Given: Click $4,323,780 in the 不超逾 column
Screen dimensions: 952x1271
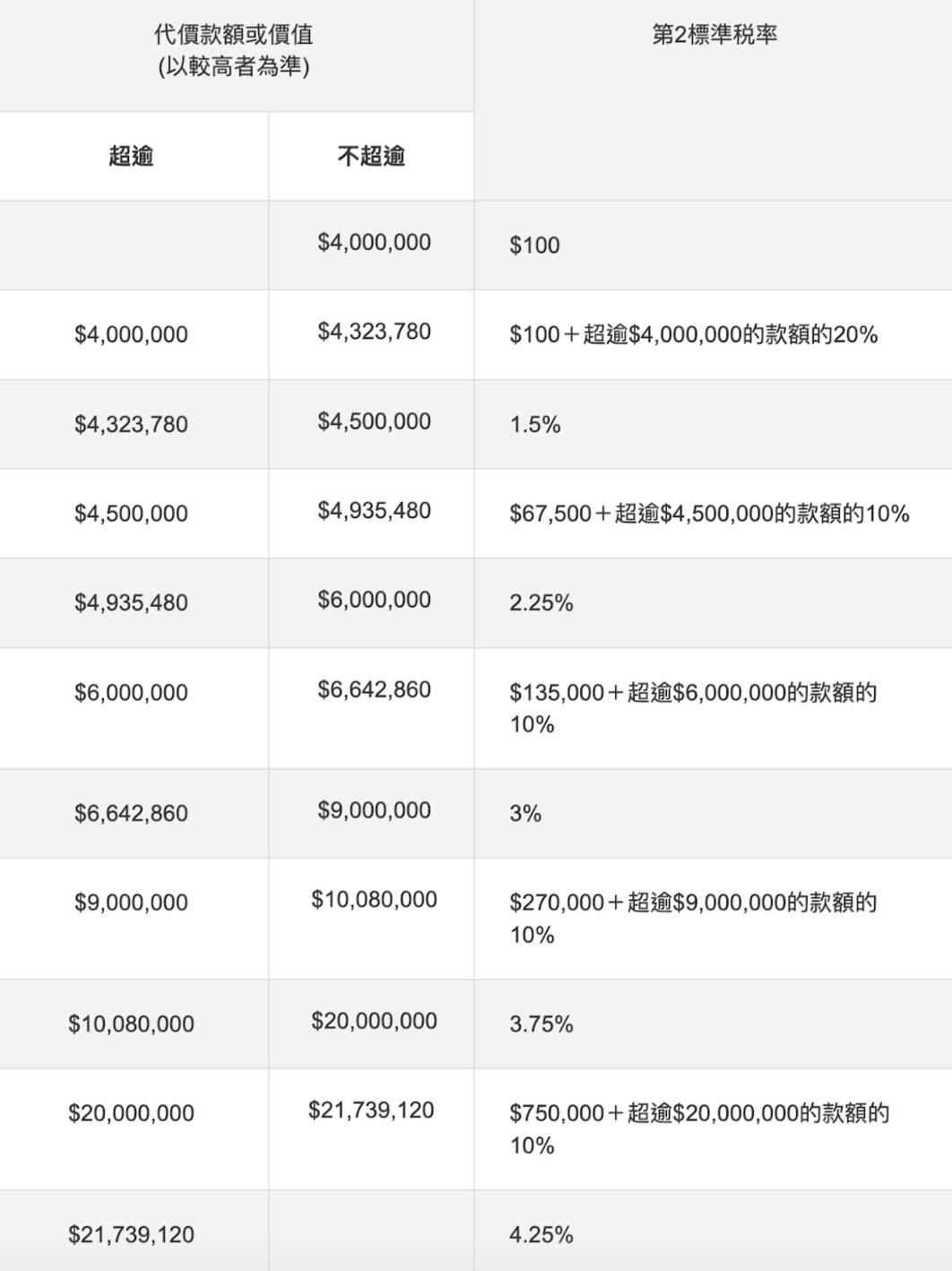Looking at the screenshot, I should 374,332.
